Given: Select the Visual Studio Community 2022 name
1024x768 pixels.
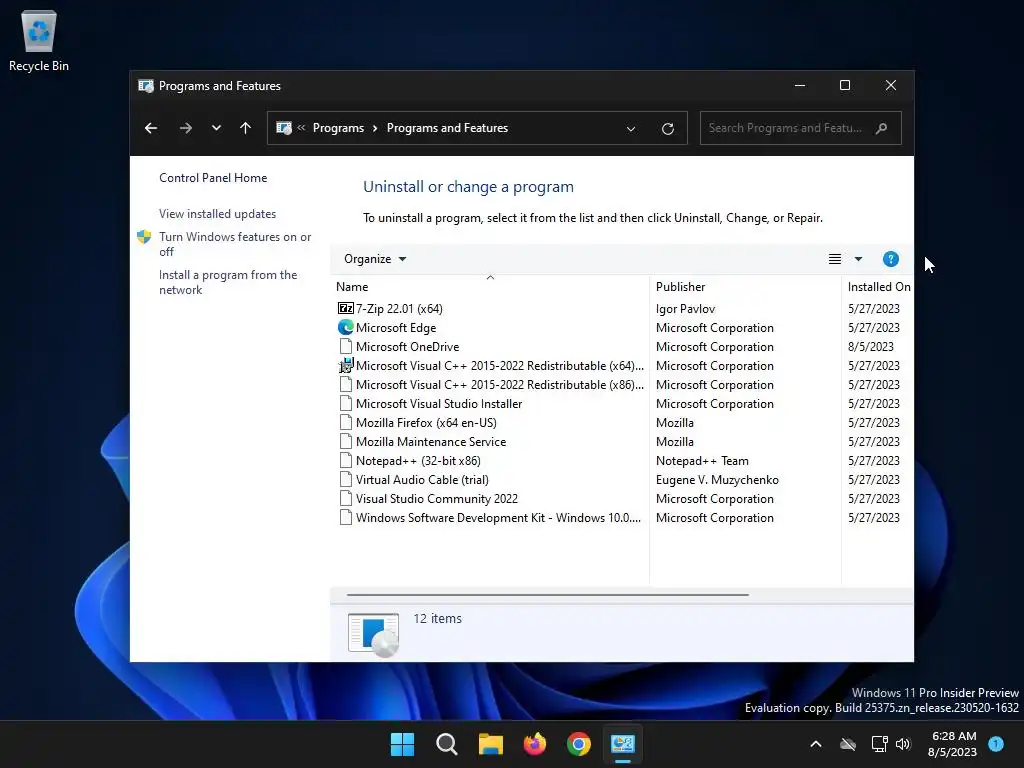Looking at the screenshot, I should [437, 499].
